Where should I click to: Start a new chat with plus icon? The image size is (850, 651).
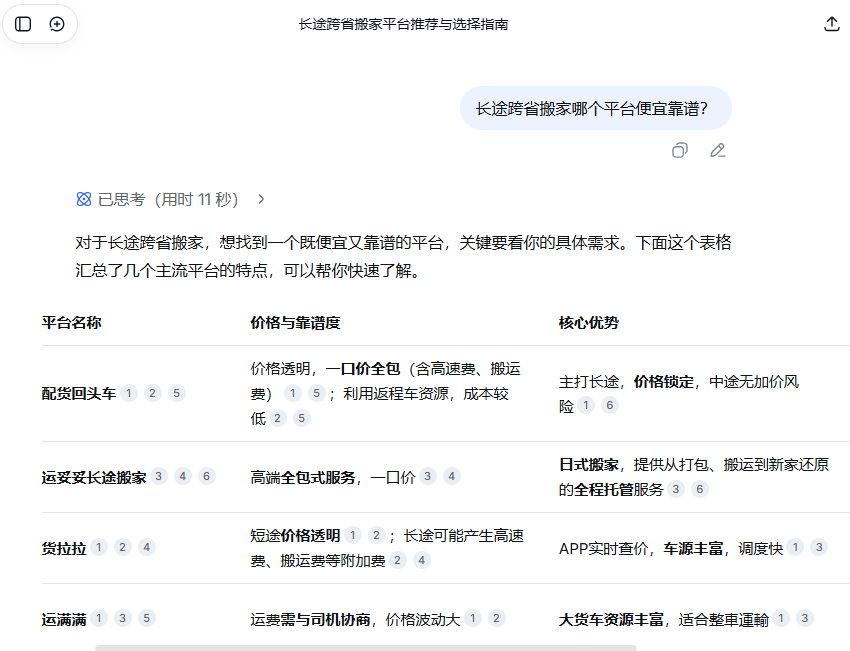[x=57, y=24]
